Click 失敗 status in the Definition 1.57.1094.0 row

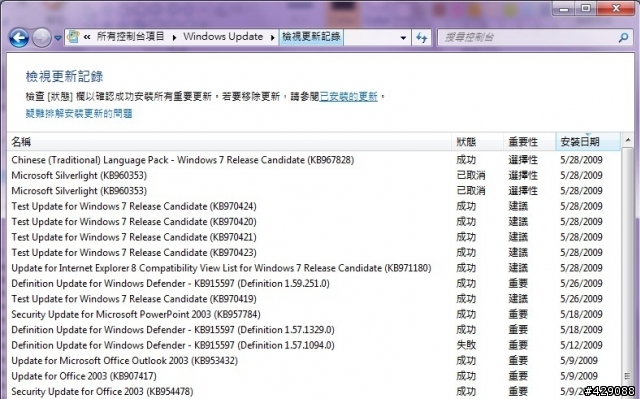pyautogui.click(x=466, y=346)
